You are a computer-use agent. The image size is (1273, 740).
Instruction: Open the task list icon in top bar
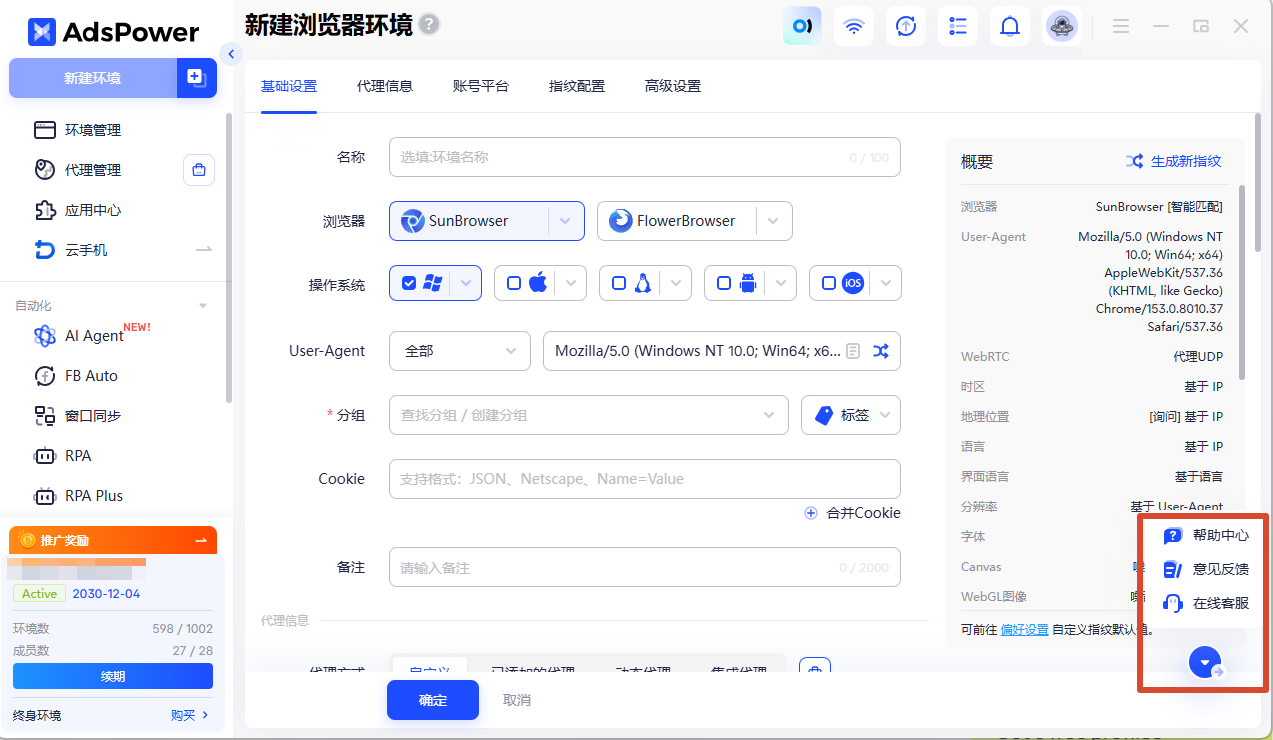tap(958, 26)
